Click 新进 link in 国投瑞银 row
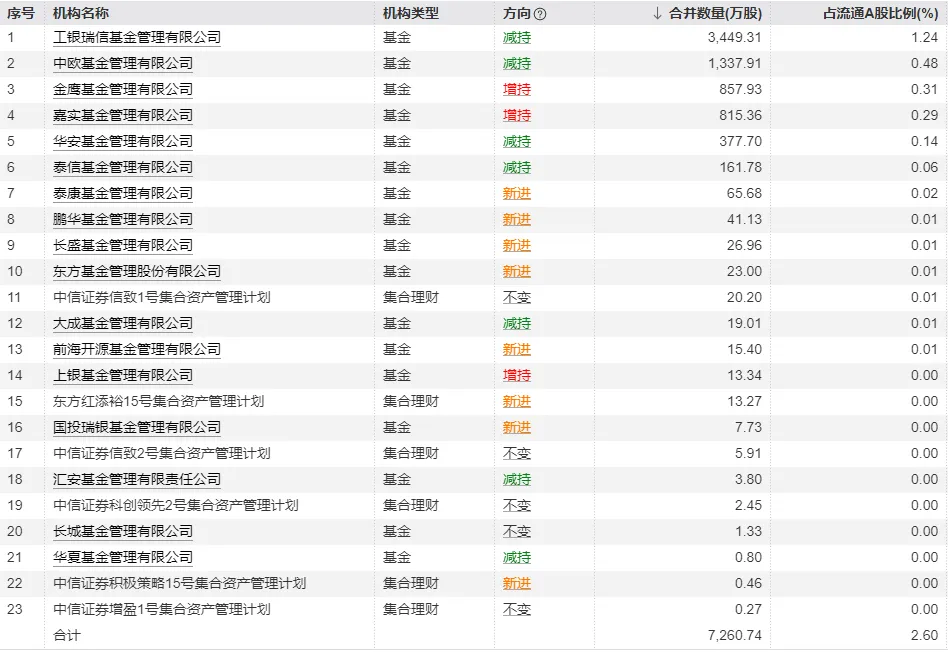948x652 pixels. point(517,428)
